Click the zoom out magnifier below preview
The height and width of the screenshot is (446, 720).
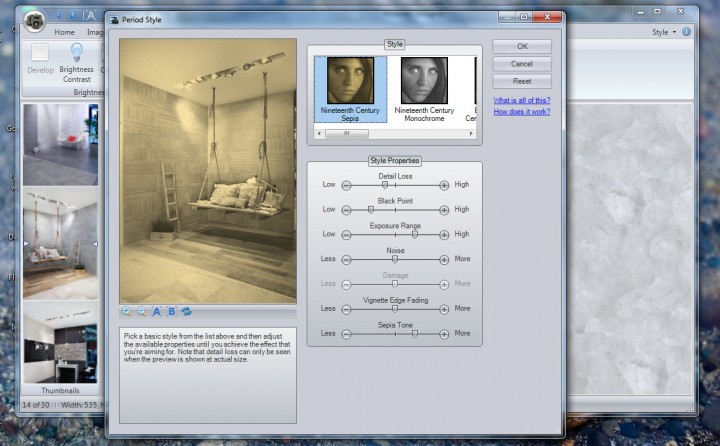[142, 311]
